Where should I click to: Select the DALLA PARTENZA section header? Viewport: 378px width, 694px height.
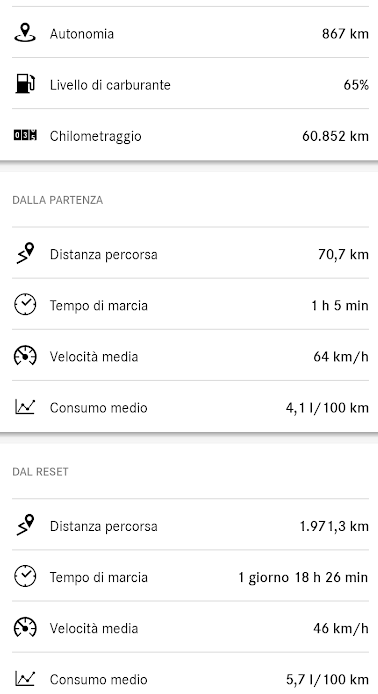[58, 200]
